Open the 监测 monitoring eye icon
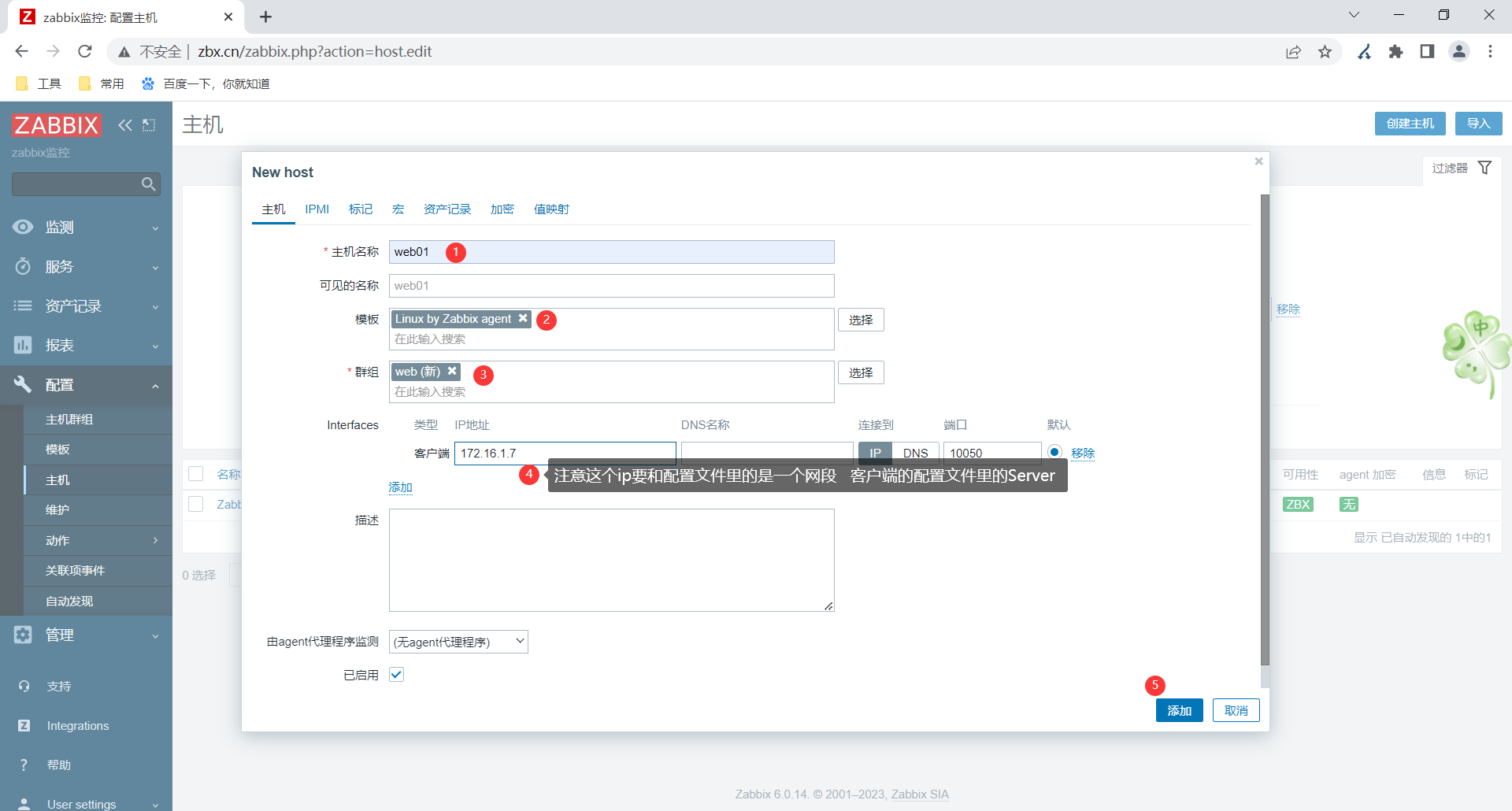Image resolution: width=1512 pixels, height=811 pixels. pyautogui.click(x=23, y=227)
